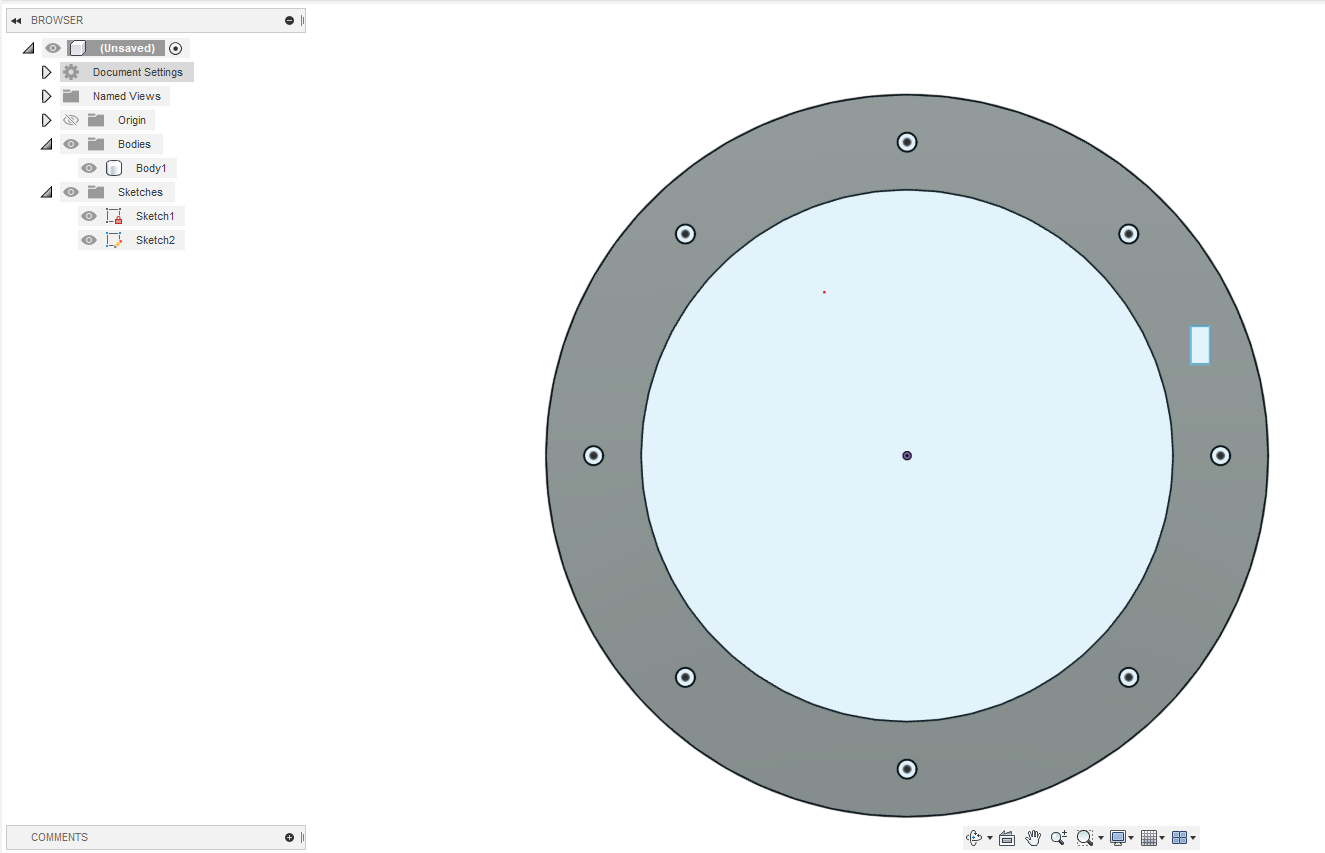The height and width of the screenshot is (853, 1325).
Task: Show the hidden Origin folder
Action: [x=71, y=120]
